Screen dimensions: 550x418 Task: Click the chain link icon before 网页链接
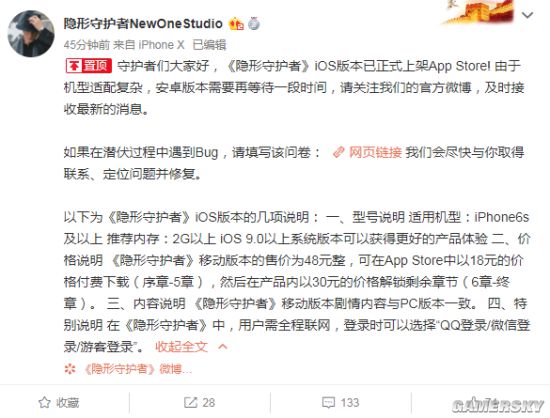338,152
